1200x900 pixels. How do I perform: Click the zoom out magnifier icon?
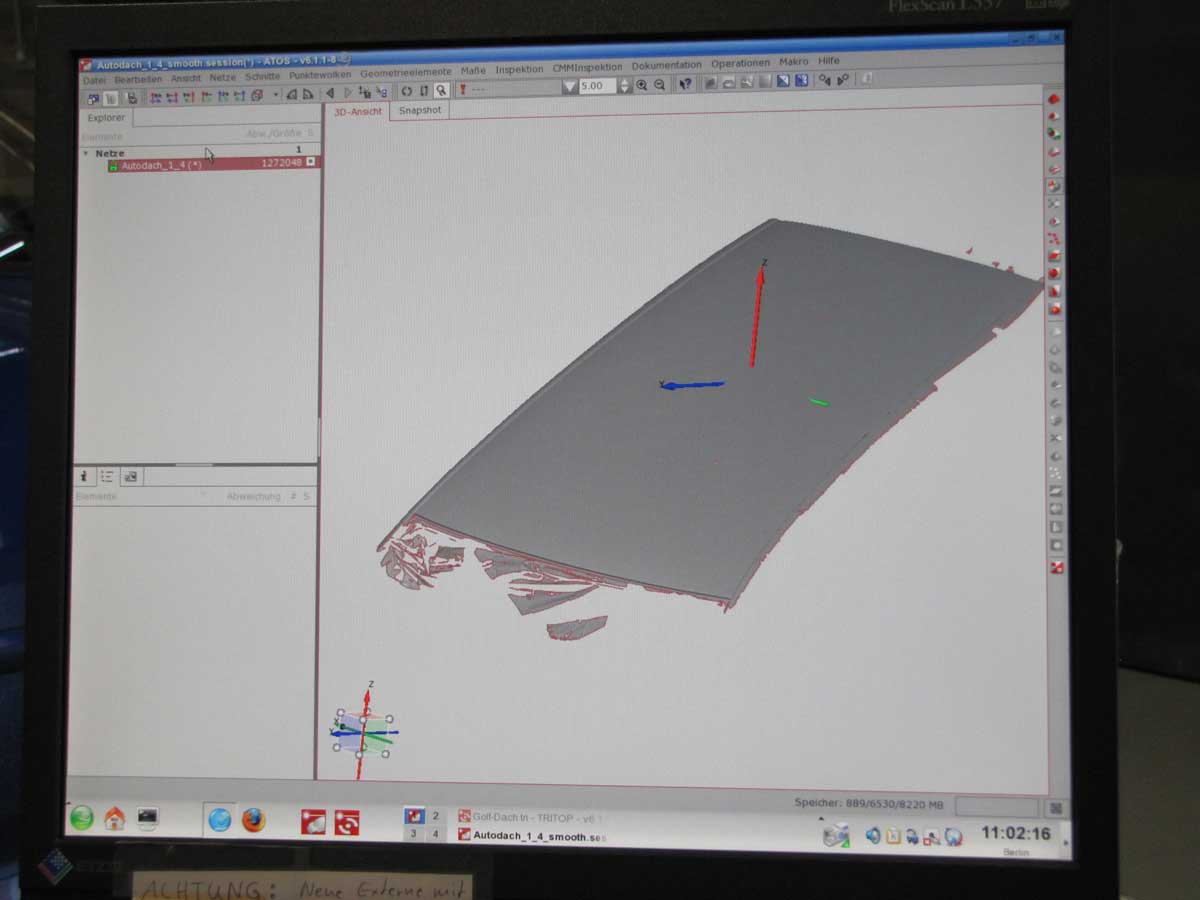pyautogui.click(x=660, y=86)
